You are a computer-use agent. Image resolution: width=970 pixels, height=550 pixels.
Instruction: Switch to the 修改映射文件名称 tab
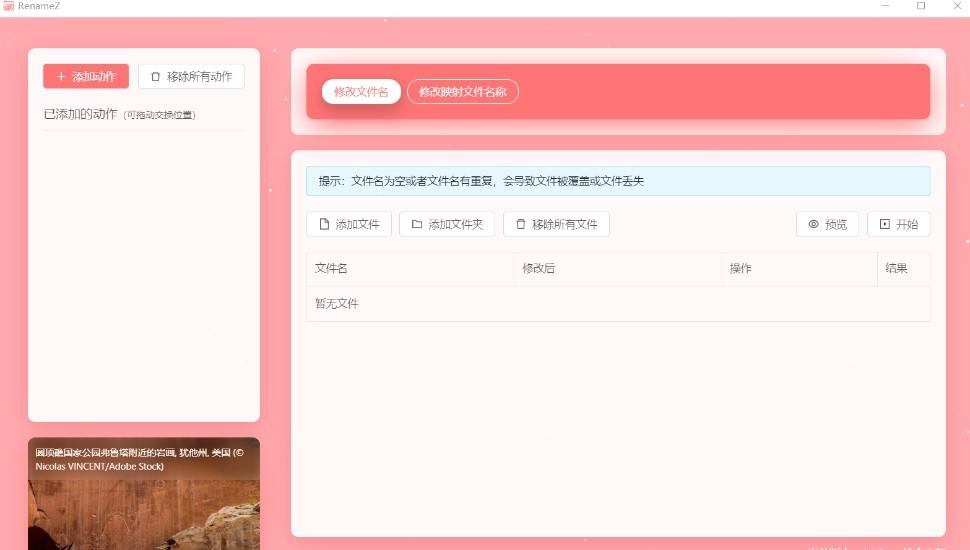tap(463, 92)
